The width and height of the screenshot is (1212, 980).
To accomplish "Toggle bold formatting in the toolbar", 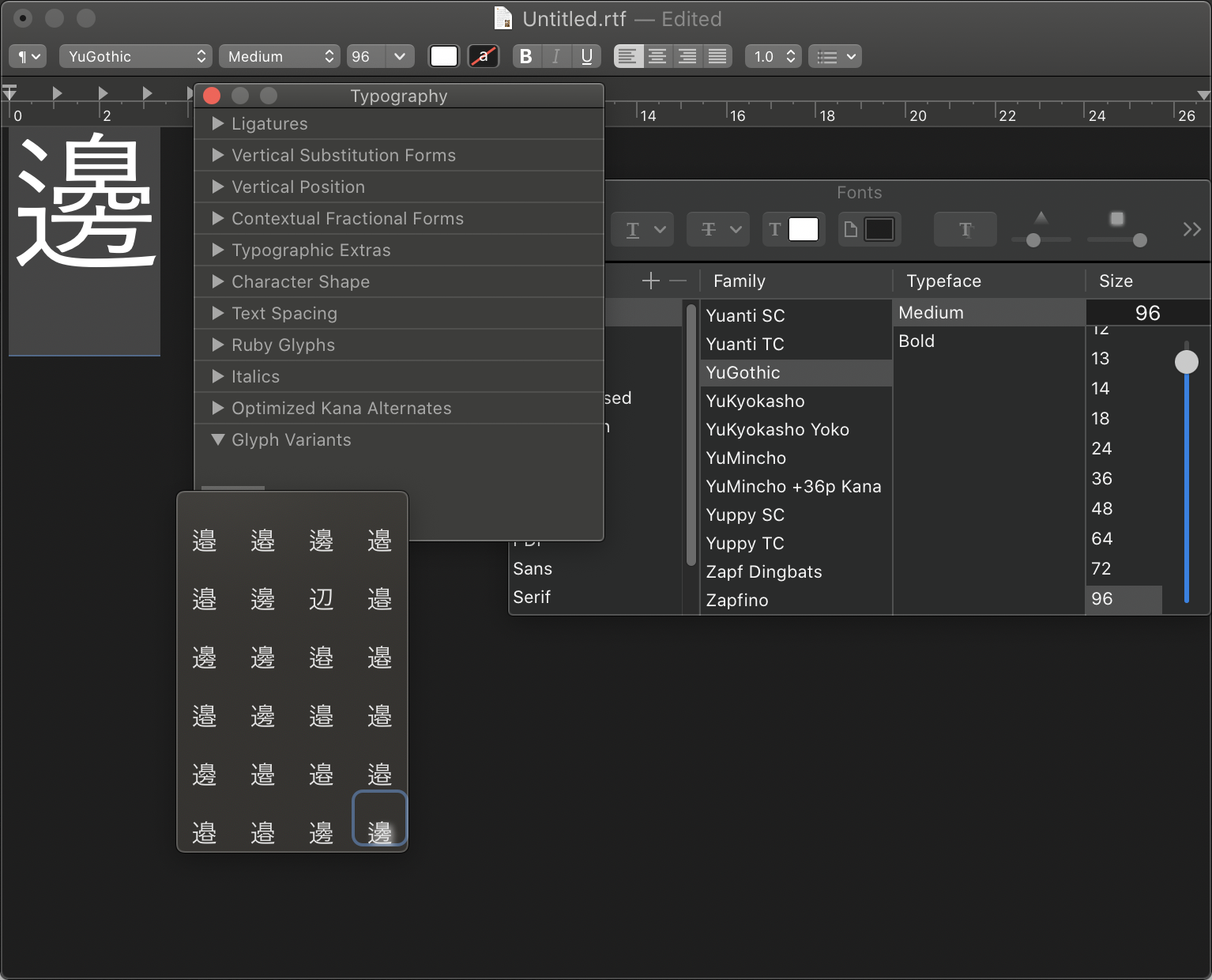I will click(526, 56).
